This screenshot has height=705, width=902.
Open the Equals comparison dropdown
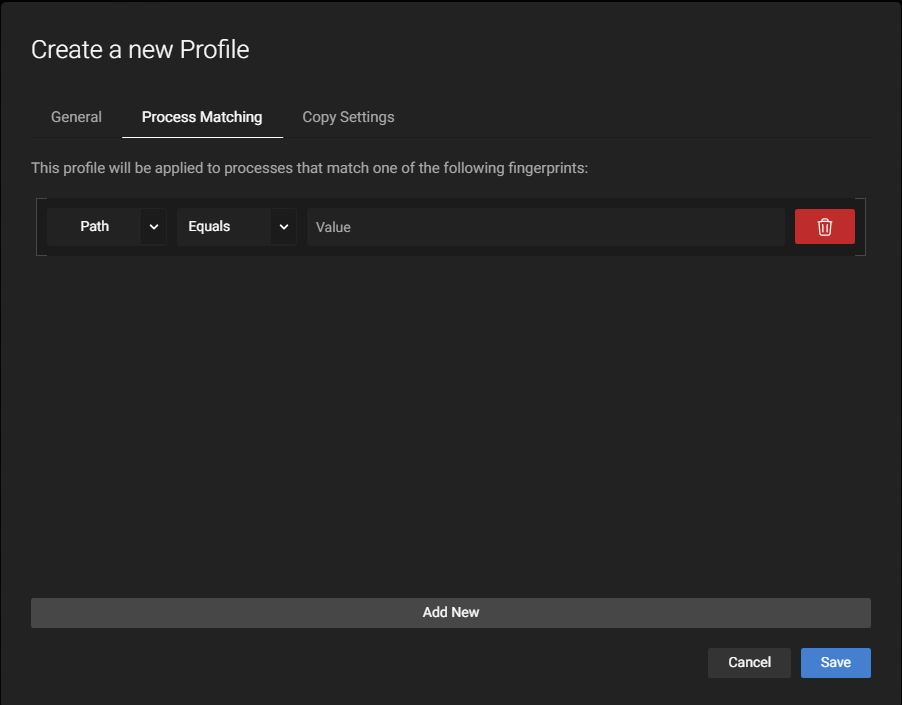tap(236, 227)
